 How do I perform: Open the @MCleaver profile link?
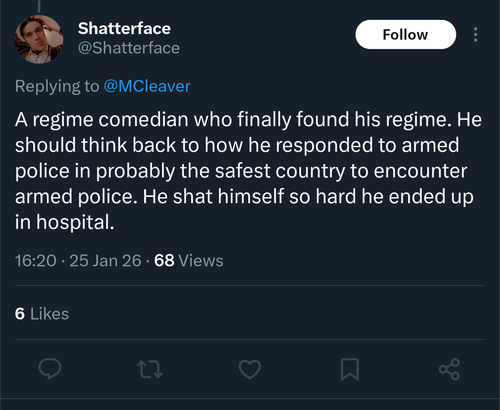[147, 86]
